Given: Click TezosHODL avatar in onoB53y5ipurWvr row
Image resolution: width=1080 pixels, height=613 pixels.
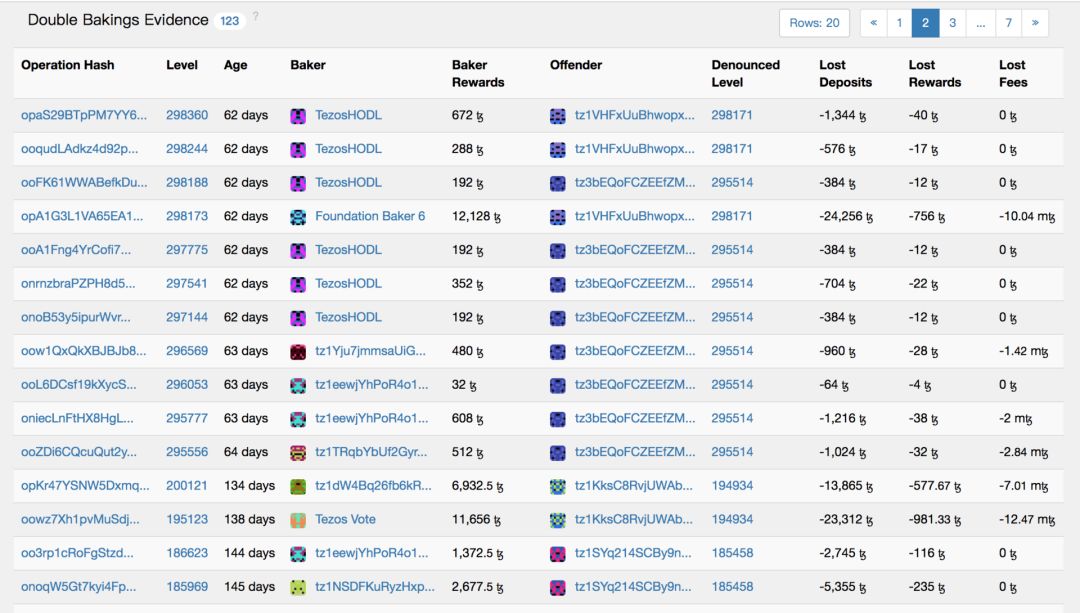Looking at the screenshot, I should click(298, 318).
